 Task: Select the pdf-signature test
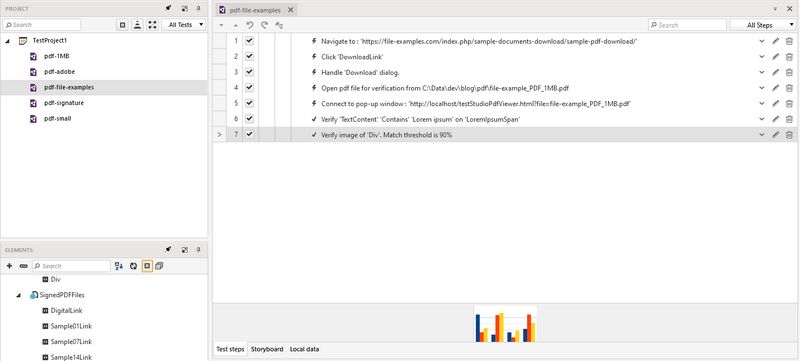pos(64,103)
